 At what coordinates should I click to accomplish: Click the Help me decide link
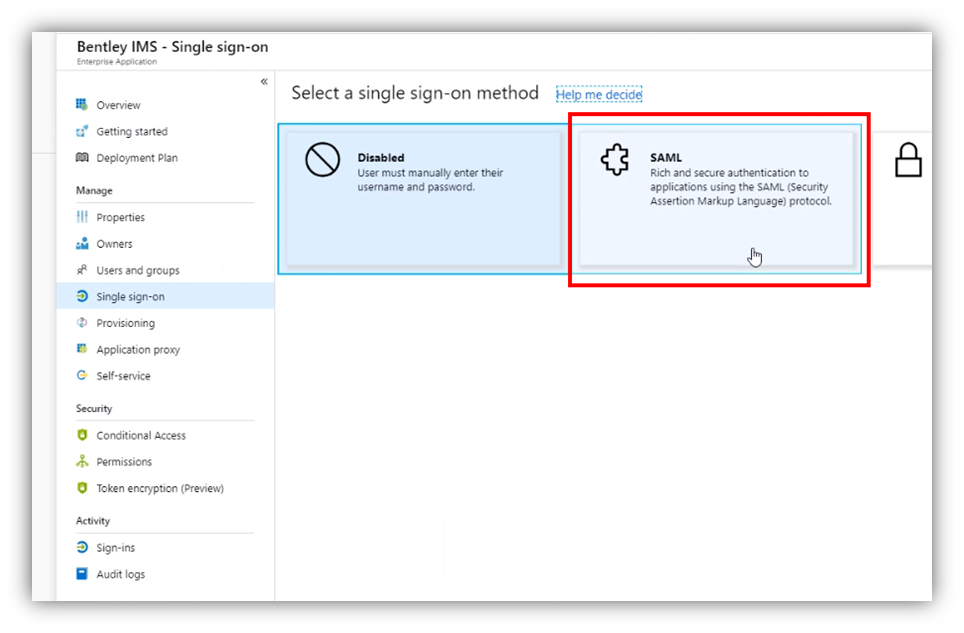(x=599, y=94)
